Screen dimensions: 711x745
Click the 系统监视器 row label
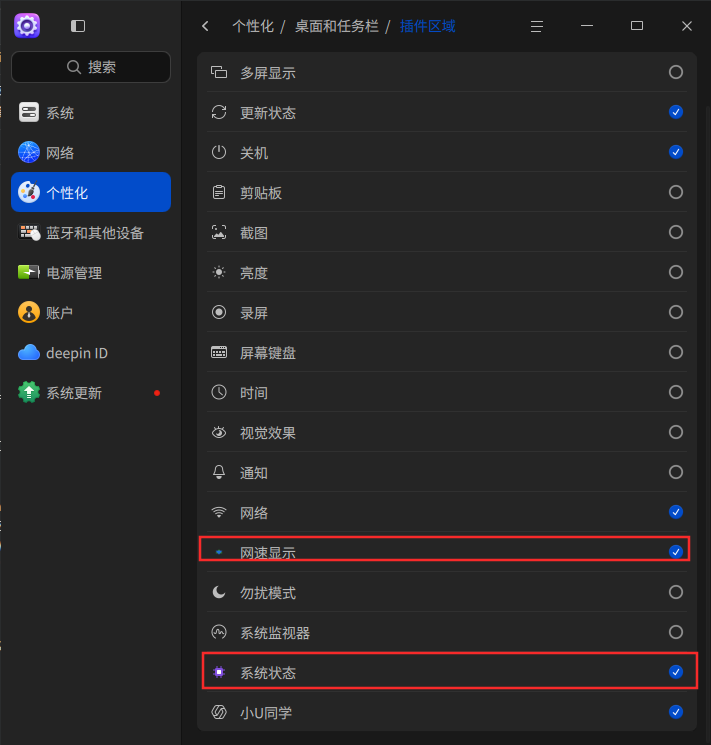click(x=275, y=632)
